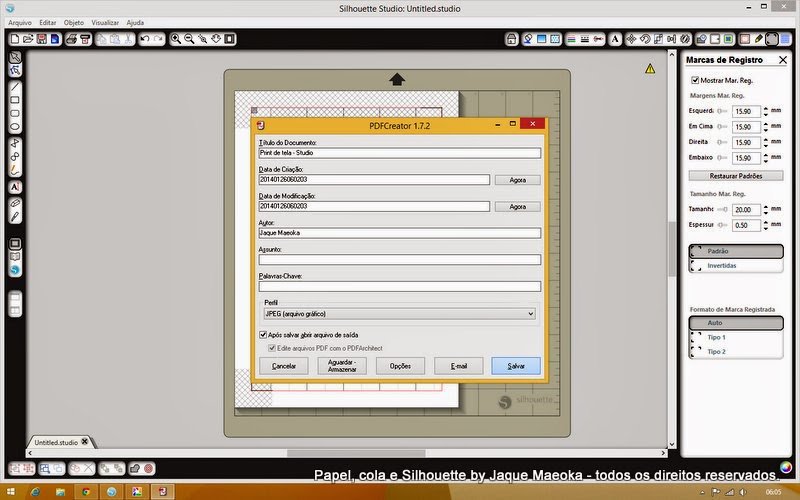The height and width of the screenshot is (500, 800).
Task: Switch to the Untitled.studio tab
Action: pyautogui.click(x=60, y=442)
